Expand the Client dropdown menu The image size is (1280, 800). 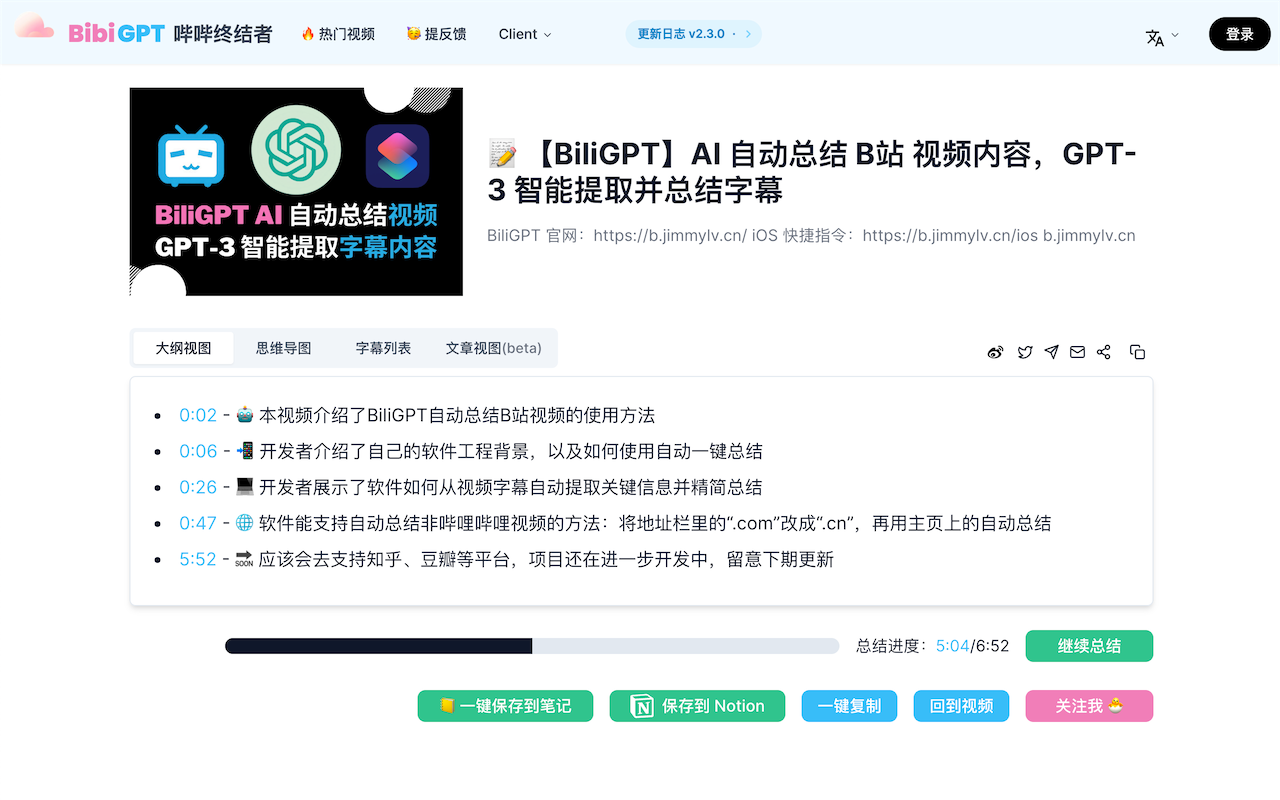click(x=524, y=34)
